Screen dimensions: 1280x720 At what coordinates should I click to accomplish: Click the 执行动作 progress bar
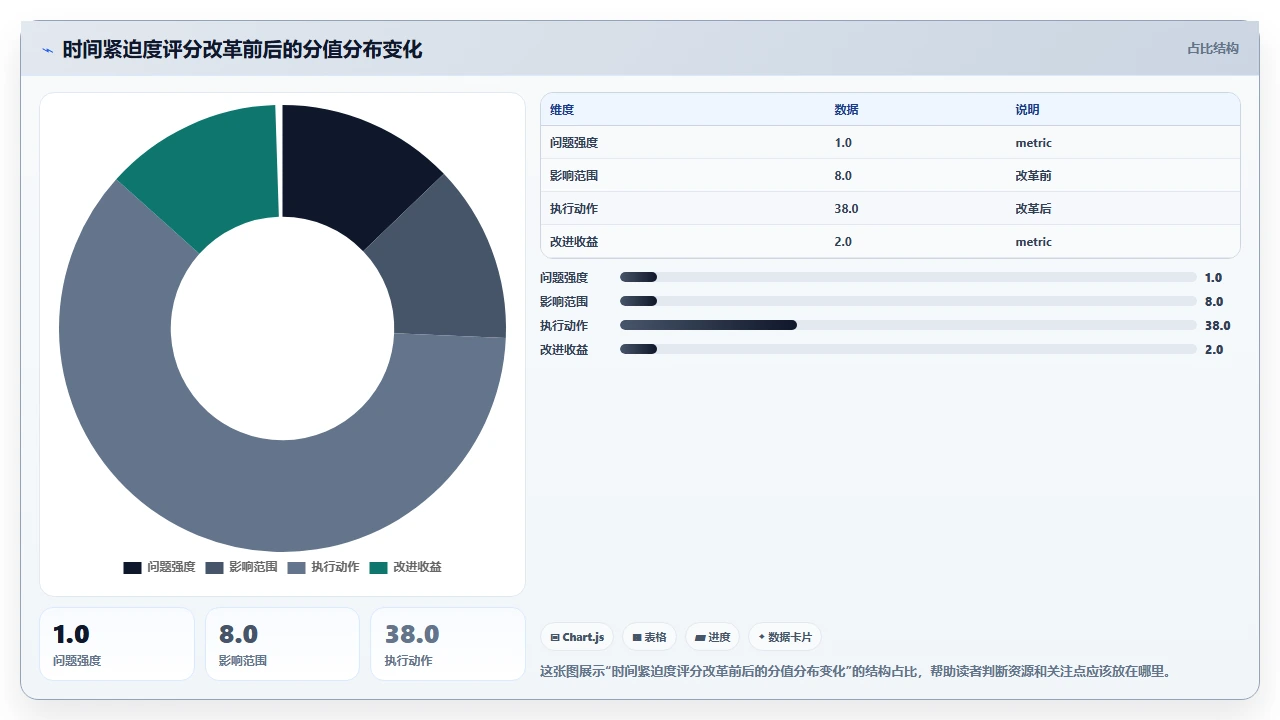coord(908,325)
